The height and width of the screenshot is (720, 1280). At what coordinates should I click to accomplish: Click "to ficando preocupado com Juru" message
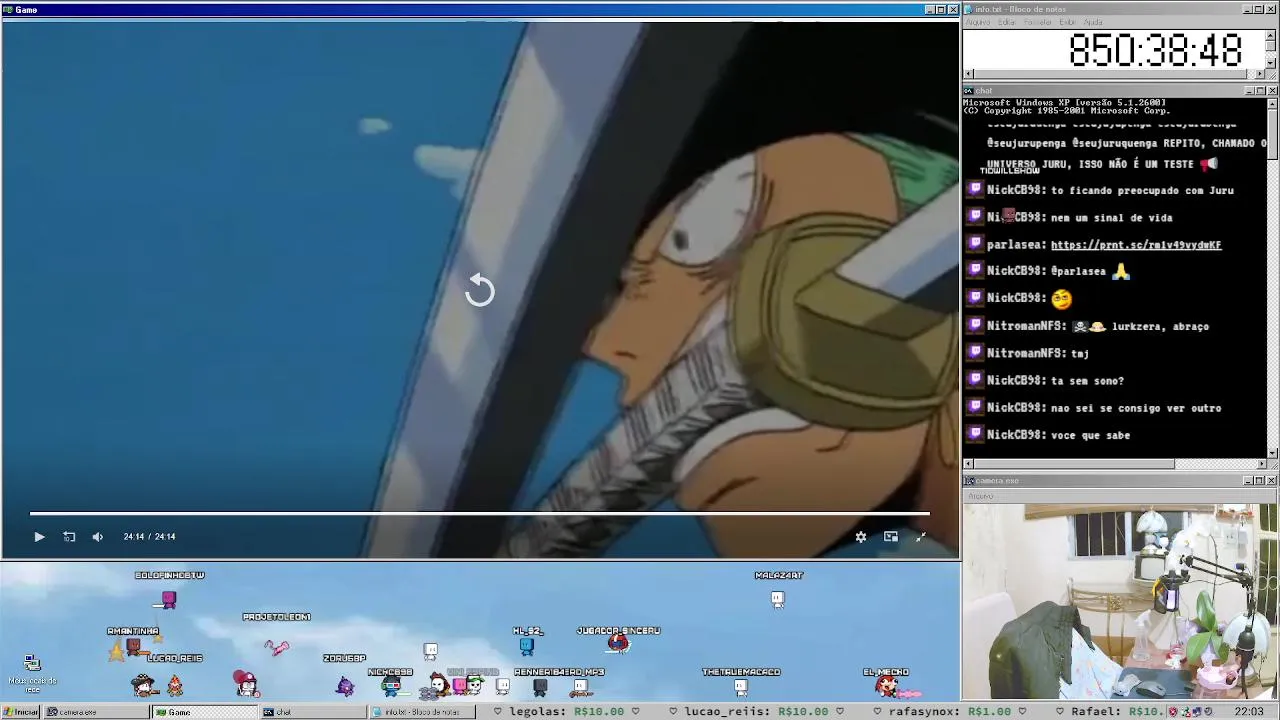coord(1142,190)
